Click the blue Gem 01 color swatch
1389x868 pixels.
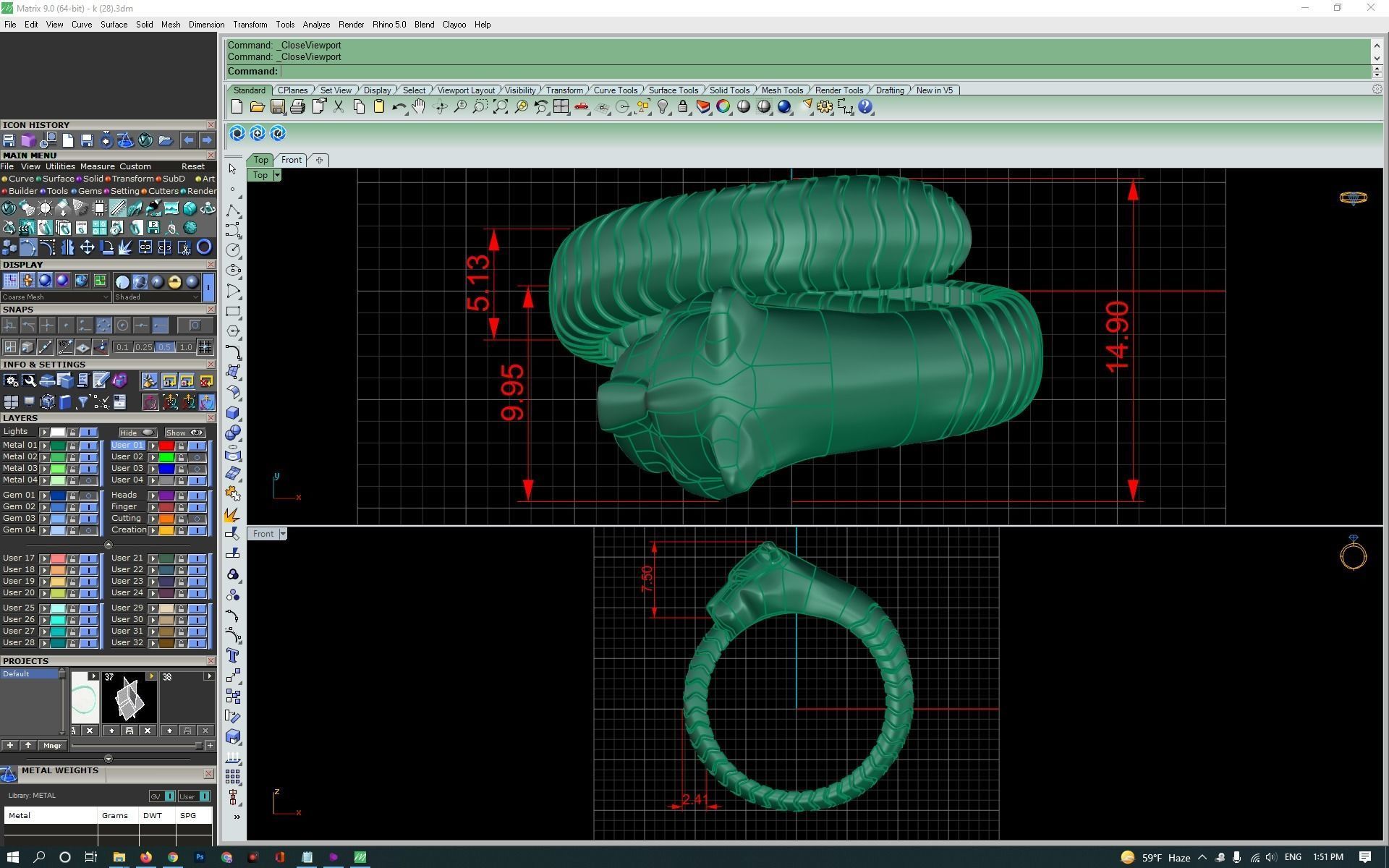(58, 495)
